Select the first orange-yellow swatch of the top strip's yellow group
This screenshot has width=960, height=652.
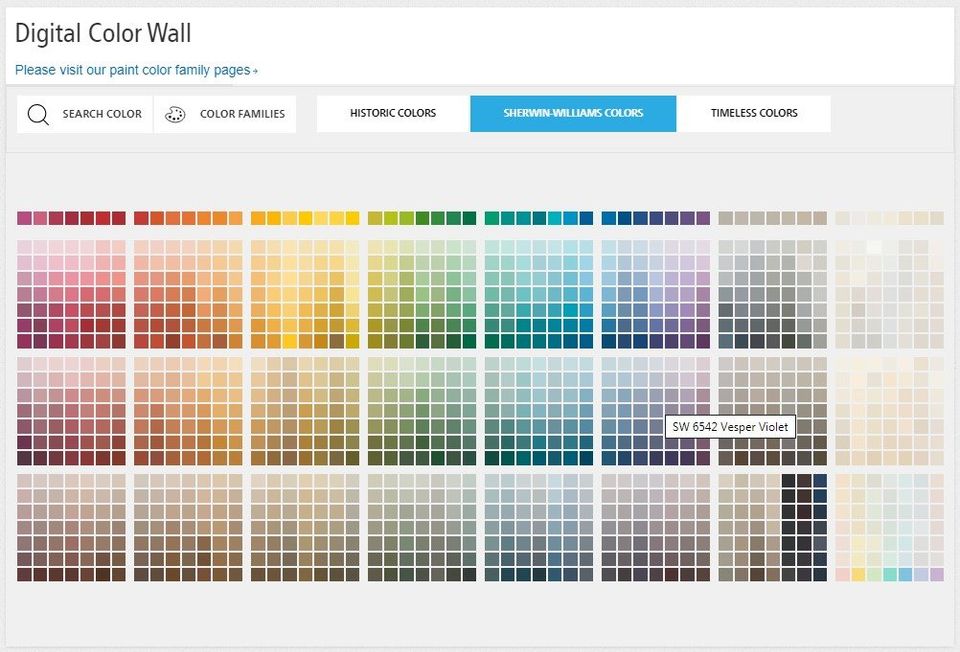pos(258,218)
